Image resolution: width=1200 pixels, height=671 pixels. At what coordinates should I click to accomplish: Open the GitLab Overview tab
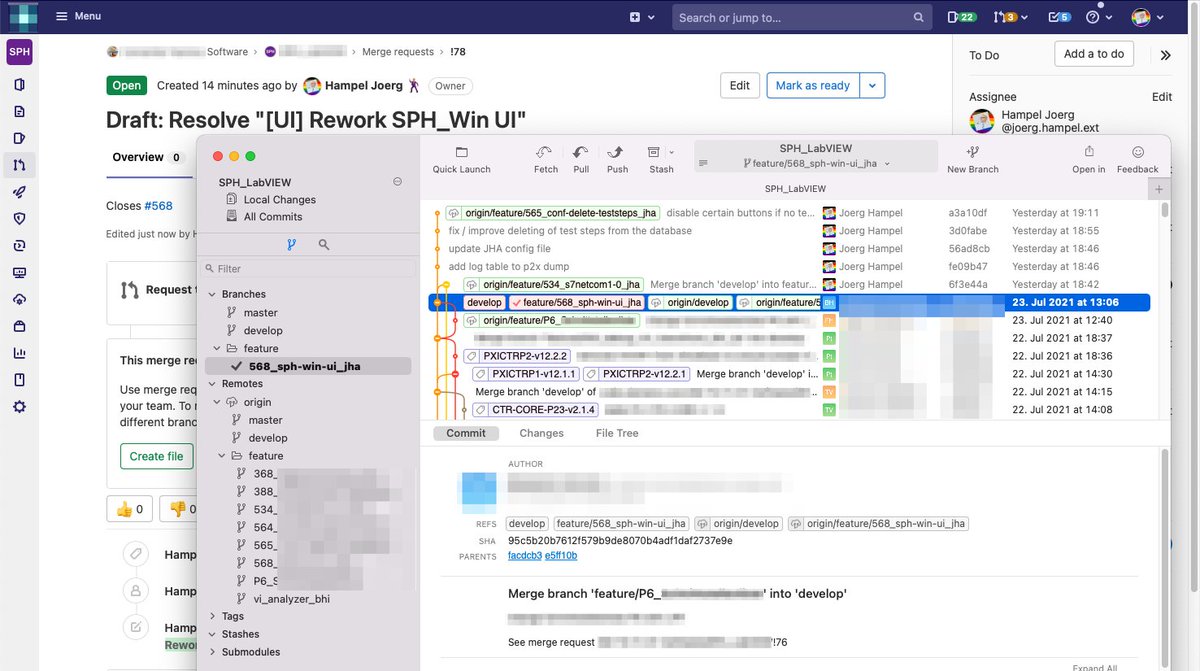click(148, 157)
